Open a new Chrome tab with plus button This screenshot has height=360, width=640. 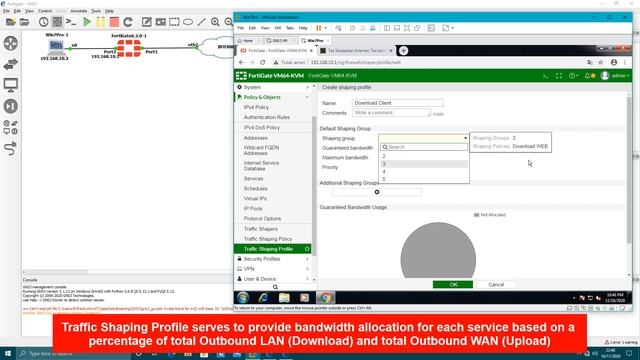pyautogui.click(x=403, y=50)
